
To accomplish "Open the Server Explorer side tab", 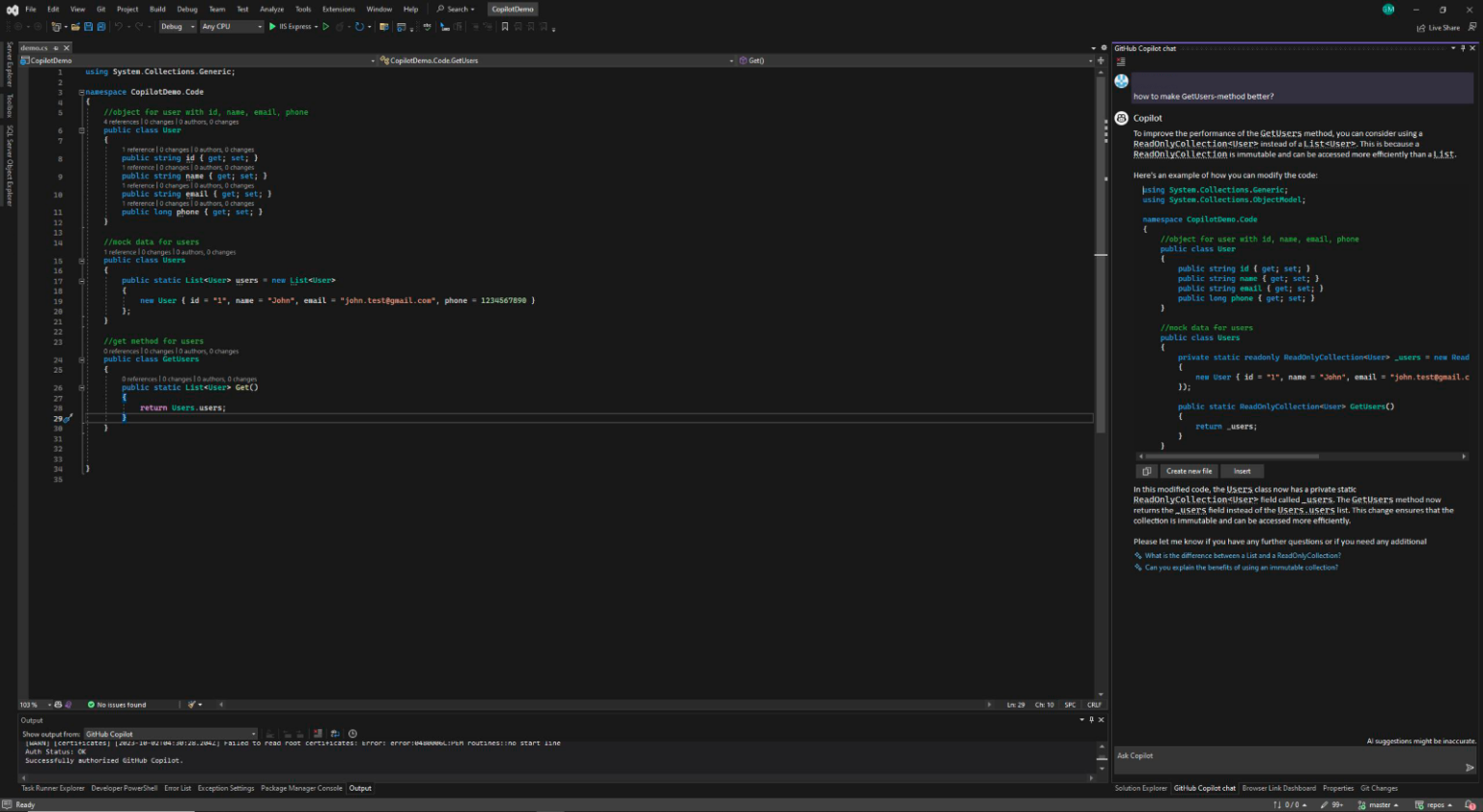I will click(10, 64).
